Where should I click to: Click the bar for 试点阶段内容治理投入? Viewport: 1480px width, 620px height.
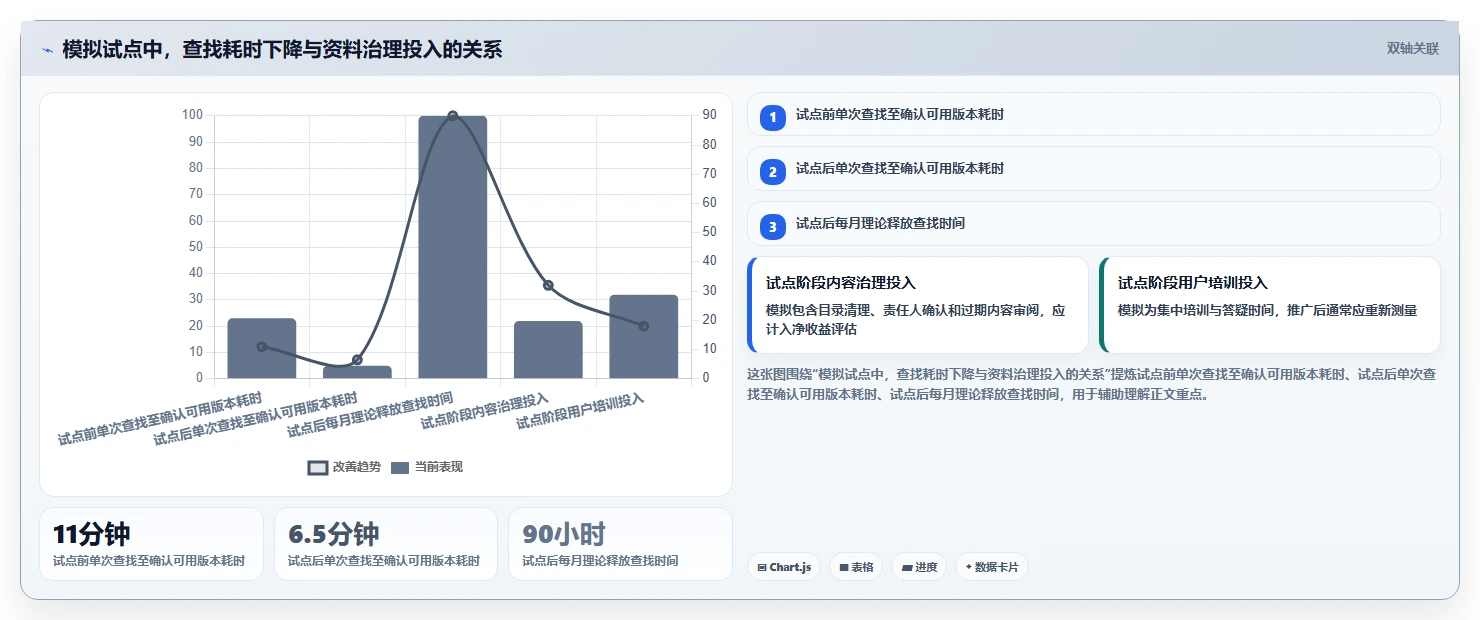pyautogui.click(x=548, y=350)
